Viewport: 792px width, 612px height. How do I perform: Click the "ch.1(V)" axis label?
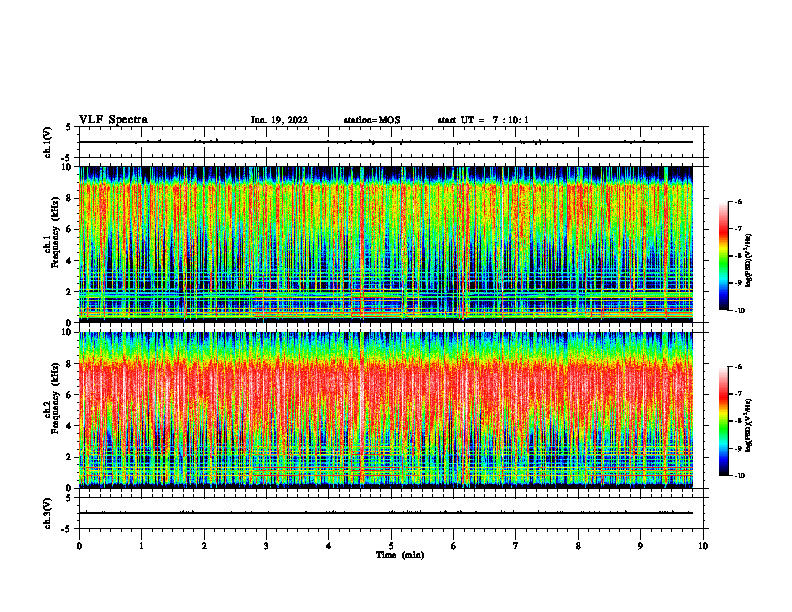[x=48, y=142]
